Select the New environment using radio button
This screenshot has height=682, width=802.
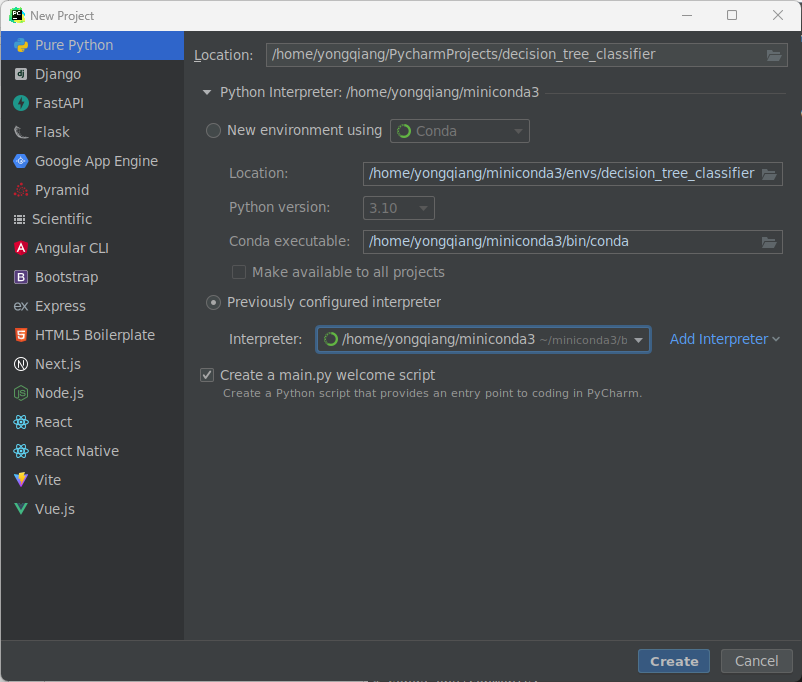pyautogui.click(x=212, y=130)
